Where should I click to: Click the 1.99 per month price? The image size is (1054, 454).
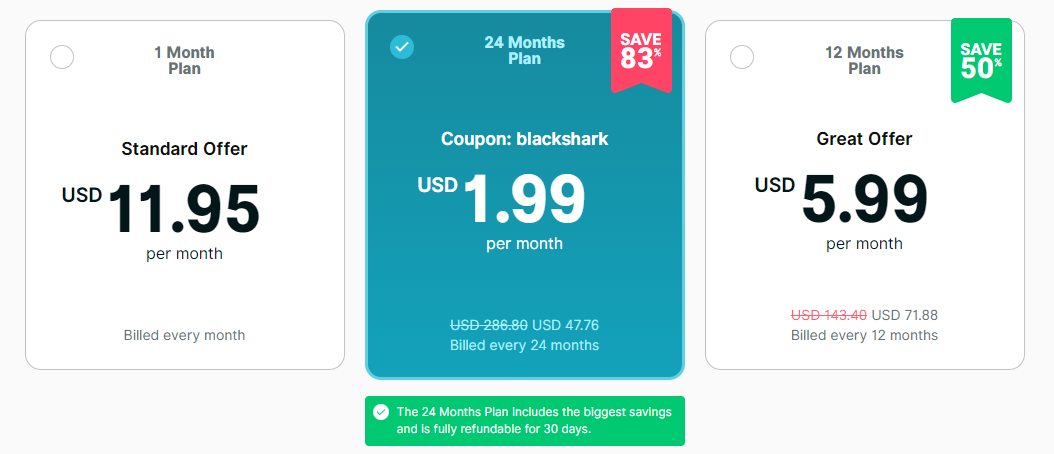point(525,198)
